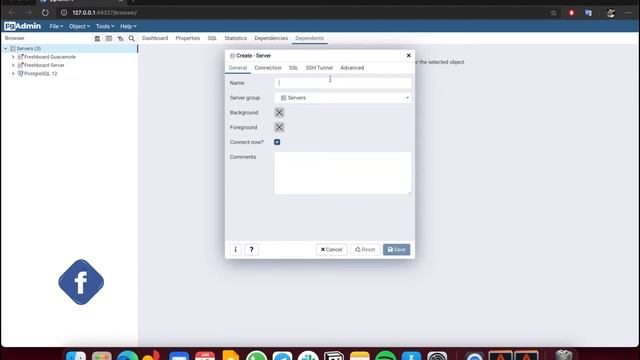The image size is (640, 360).
Task: Click into the Comments text area
Action: (342, 173)
